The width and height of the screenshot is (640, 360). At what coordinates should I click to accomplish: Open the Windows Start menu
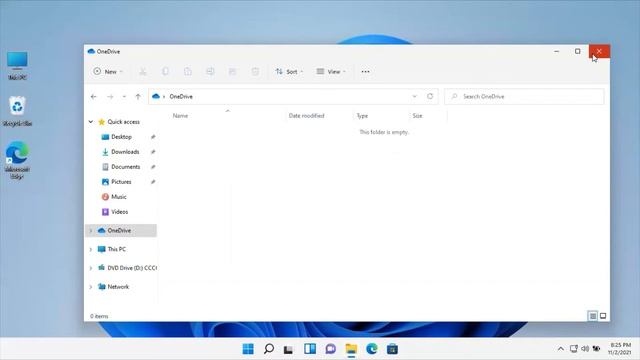pyautogui.click(x=248, y=349)
